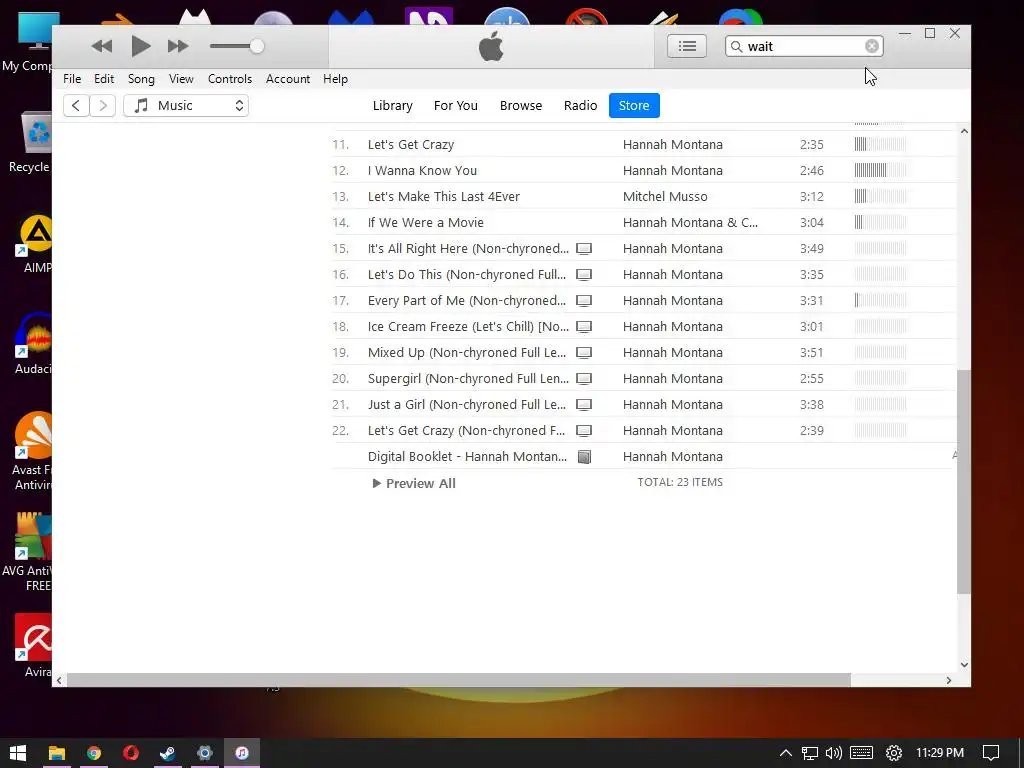Click video icon for Supergirl
1024x768 pixels.
click(584, 379)
